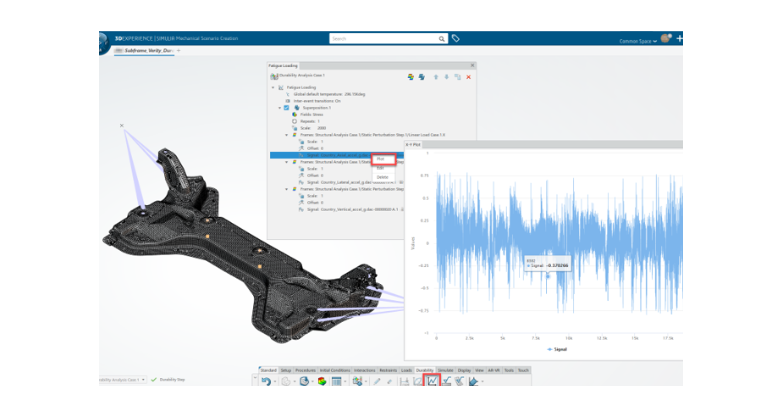The height and width of the screenshot is (410, 764).
Task: Toggle the Superposition.1 checkbox
Action: [x=287, y=107]
